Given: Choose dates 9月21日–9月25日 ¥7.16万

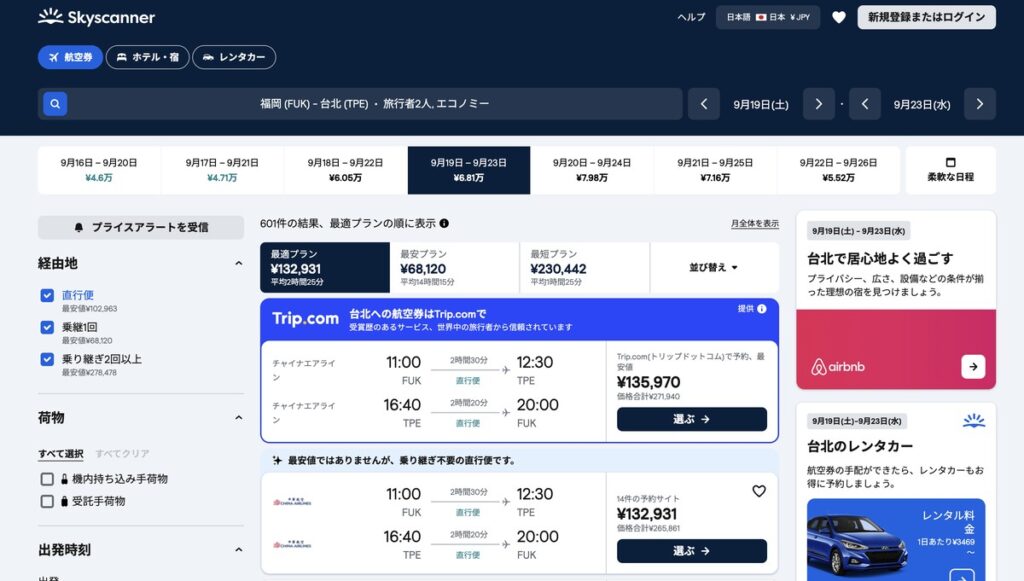Looking at the screenshot, I should [715, 170].
